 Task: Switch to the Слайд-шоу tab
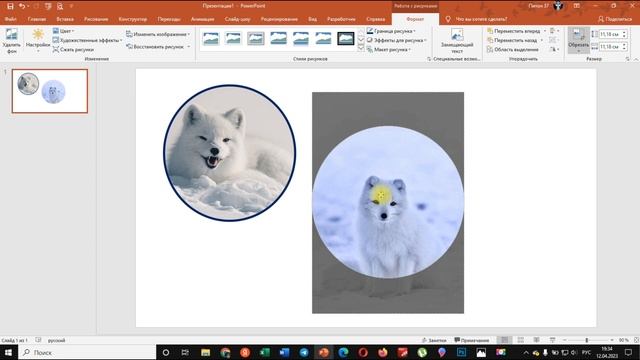[237, 19]
